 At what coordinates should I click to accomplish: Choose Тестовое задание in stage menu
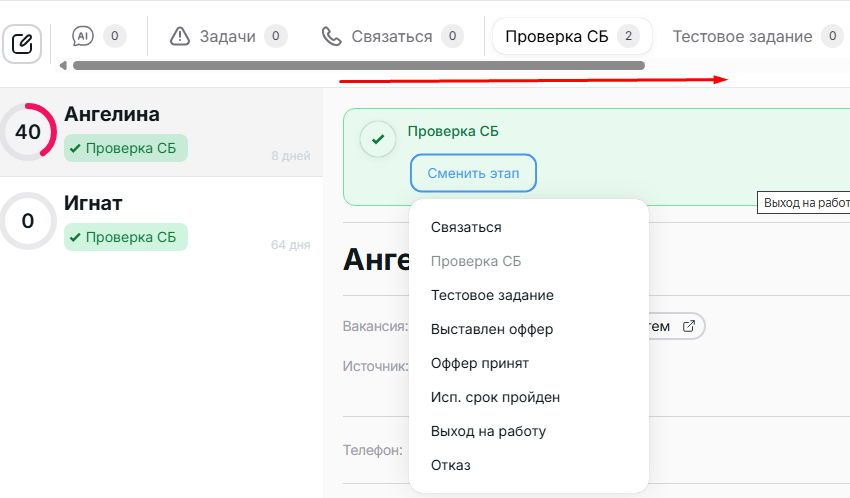coord(492,295)
